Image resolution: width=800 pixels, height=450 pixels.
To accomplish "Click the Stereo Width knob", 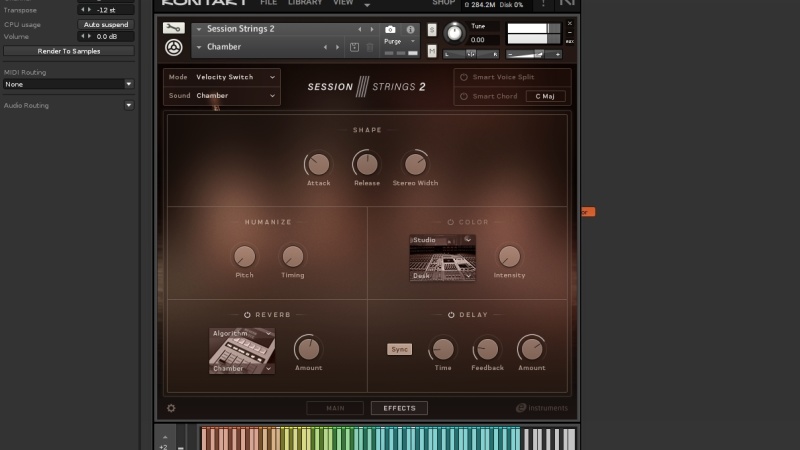I will [415, 164].
